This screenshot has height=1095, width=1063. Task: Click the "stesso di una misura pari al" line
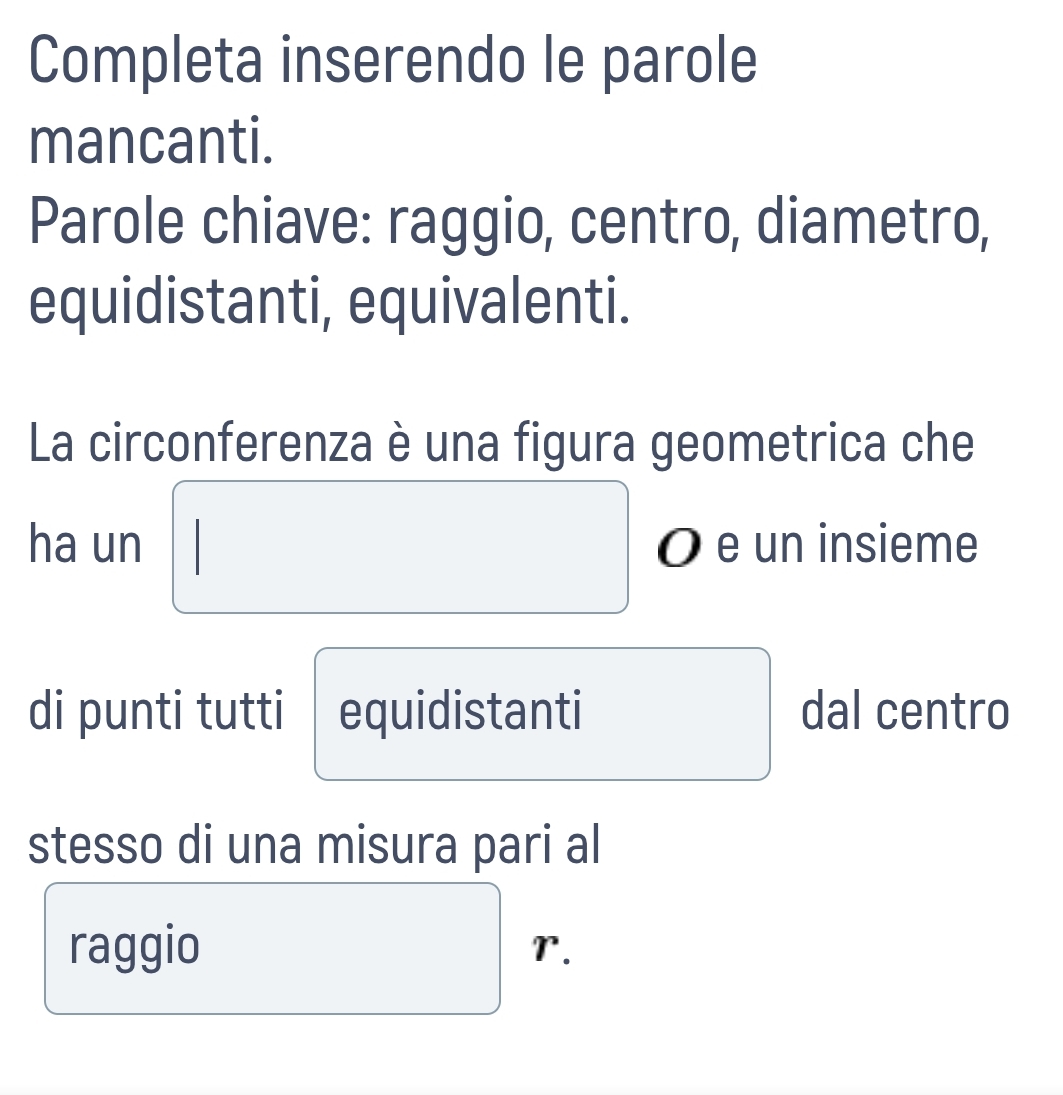(x=314, y=844)
